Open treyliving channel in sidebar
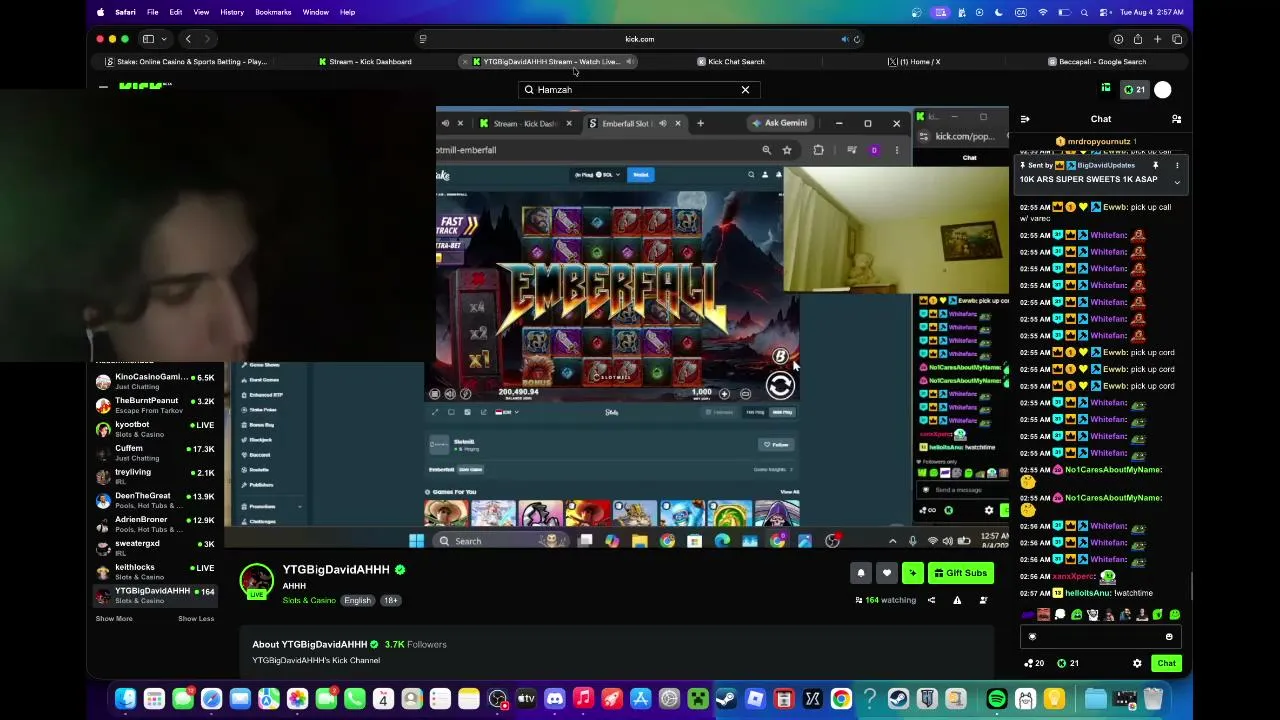The width and height of the screenshot is (1280, 720). 155,476
